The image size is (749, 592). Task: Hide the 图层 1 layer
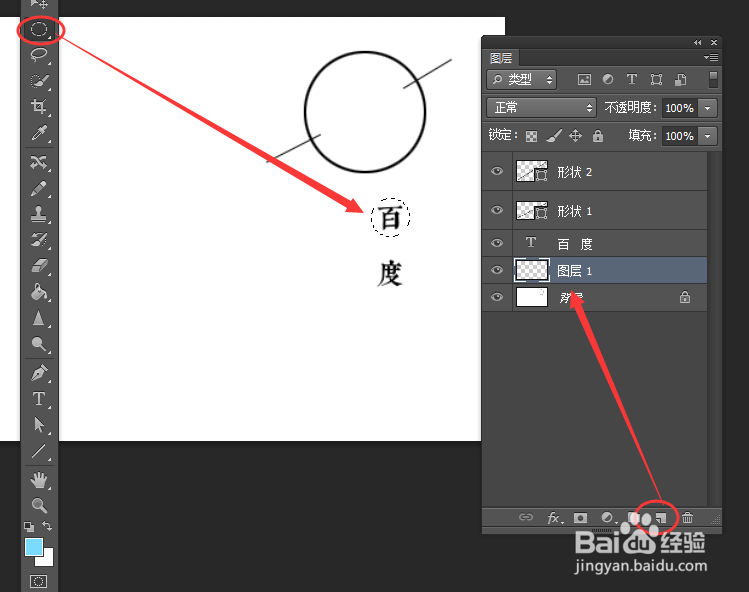pos(497,270)
